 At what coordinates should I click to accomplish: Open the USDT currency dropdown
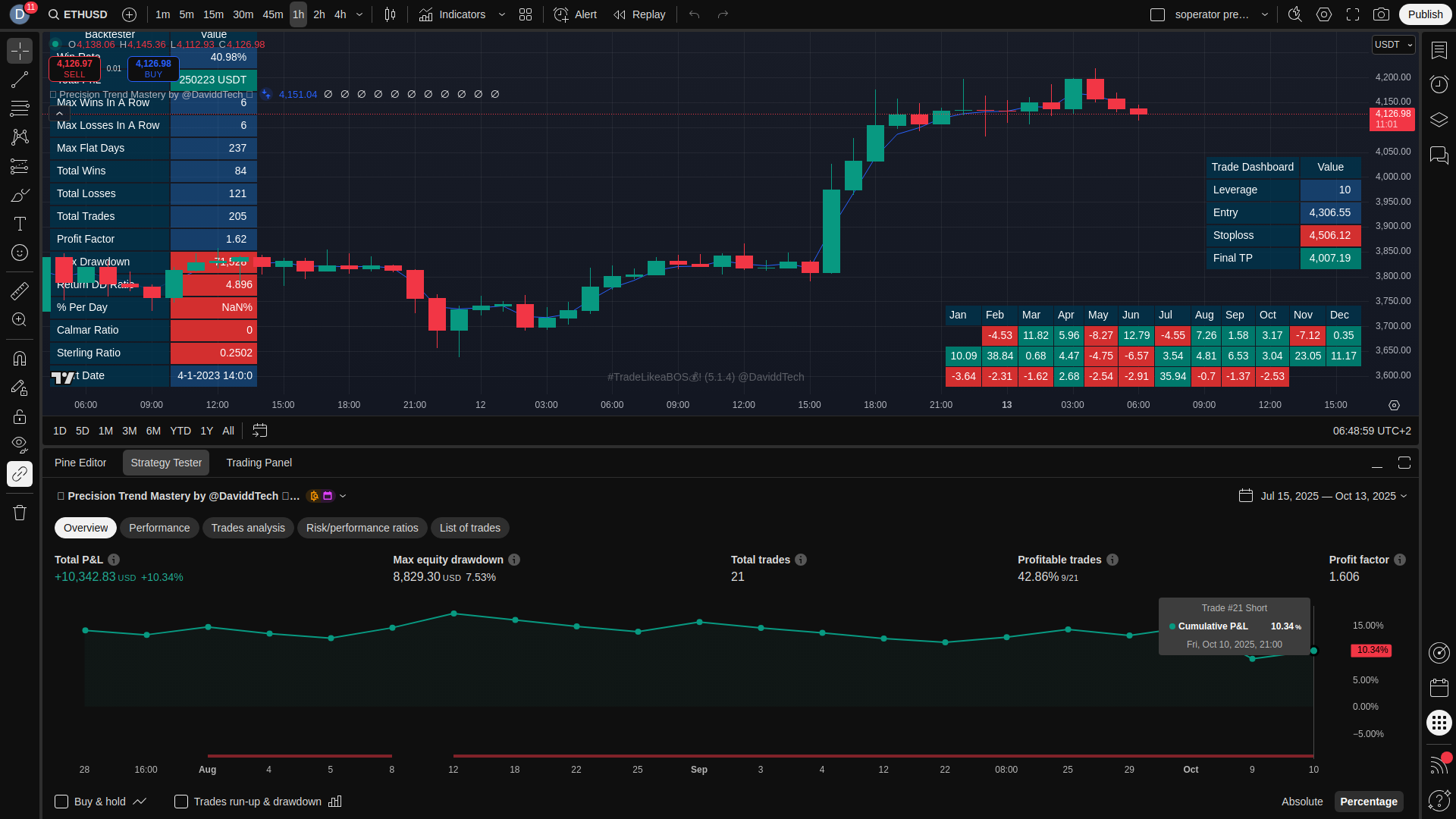click(x=1393, y=45)
